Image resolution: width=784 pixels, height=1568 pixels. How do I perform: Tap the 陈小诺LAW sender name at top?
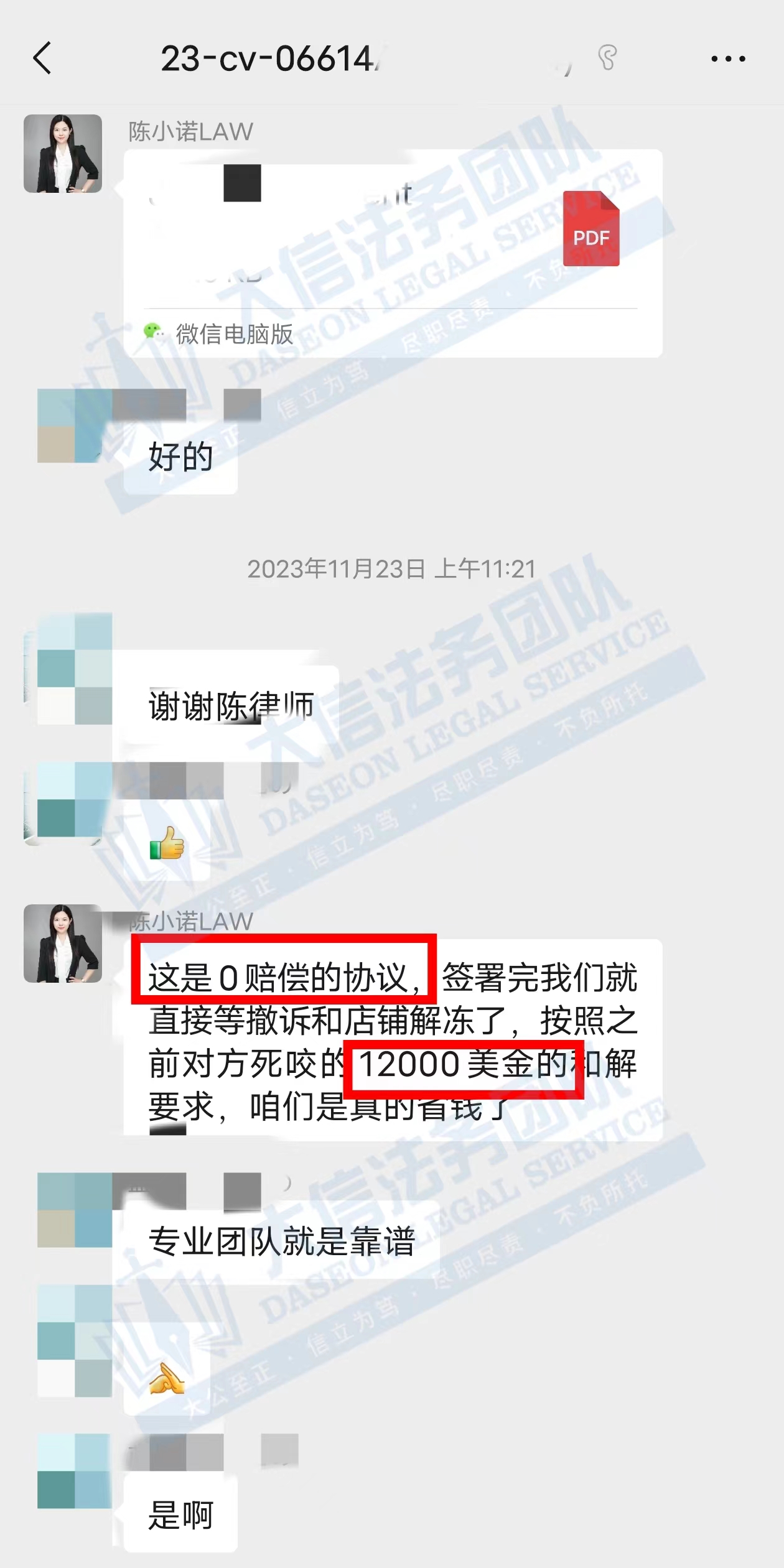190,131
